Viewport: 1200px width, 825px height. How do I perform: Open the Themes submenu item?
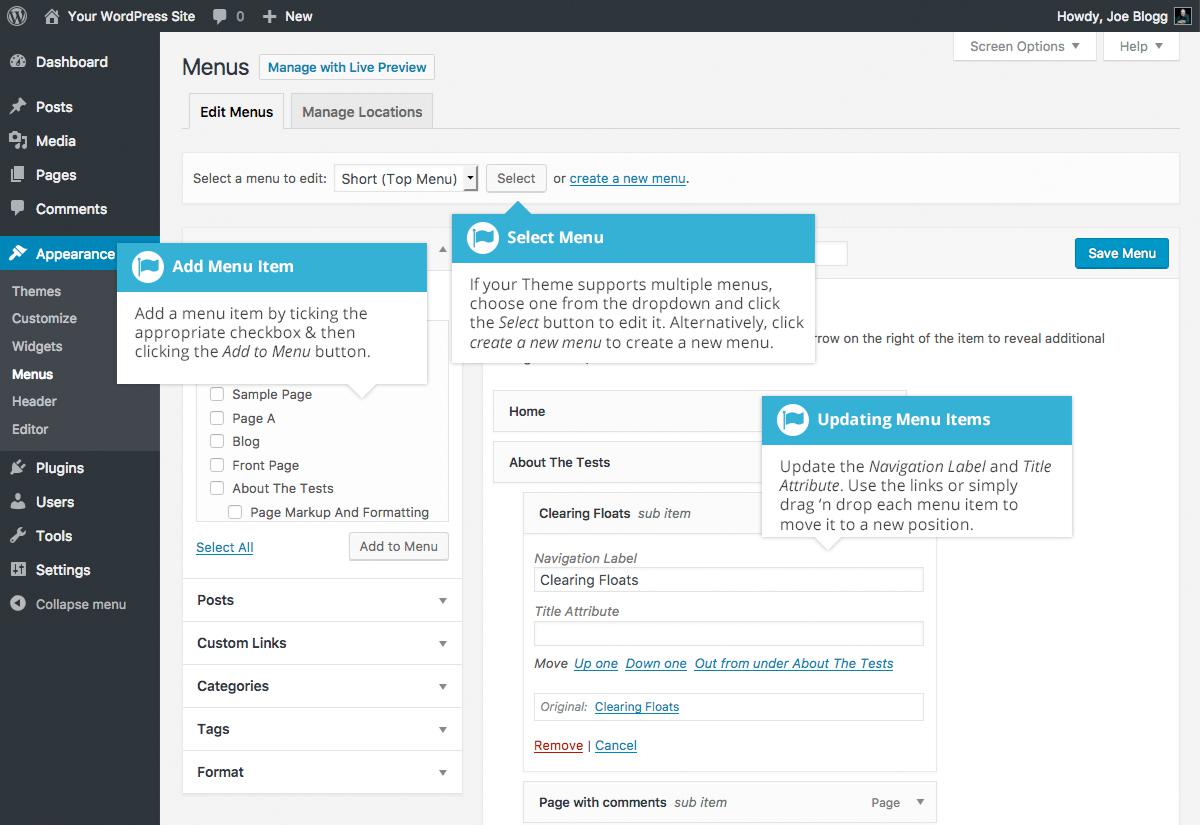click(x=37, y=291)
